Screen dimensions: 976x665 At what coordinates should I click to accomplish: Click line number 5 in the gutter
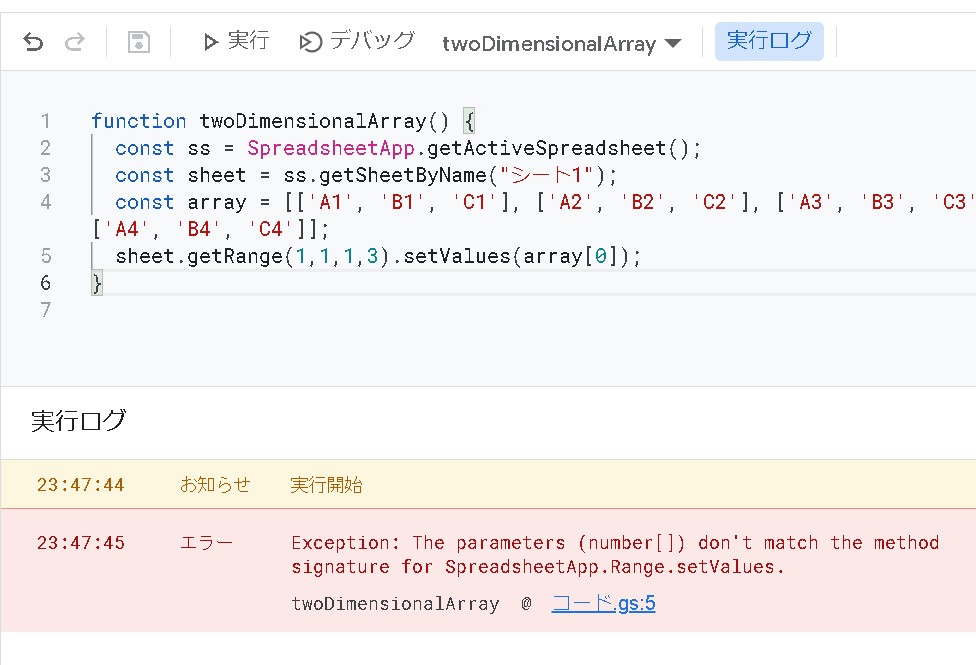tap(45, 256)
